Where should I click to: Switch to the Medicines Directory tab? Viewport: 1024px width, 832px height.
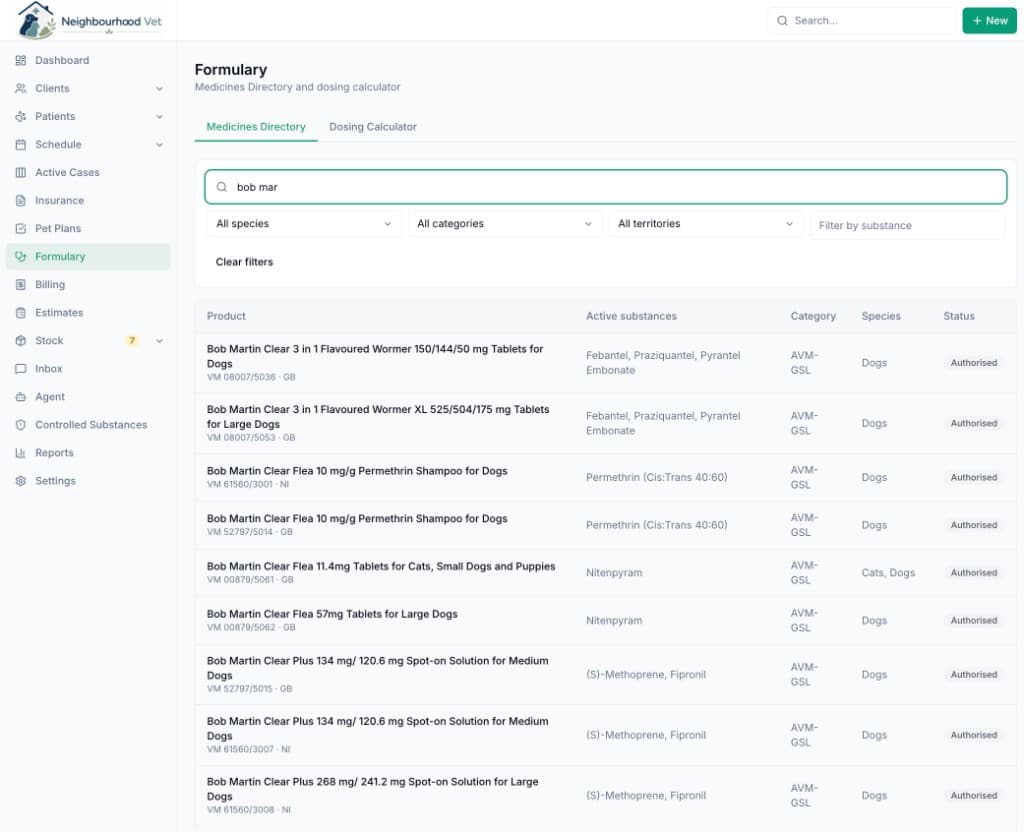pyautogui.click(x=256, y=127)
